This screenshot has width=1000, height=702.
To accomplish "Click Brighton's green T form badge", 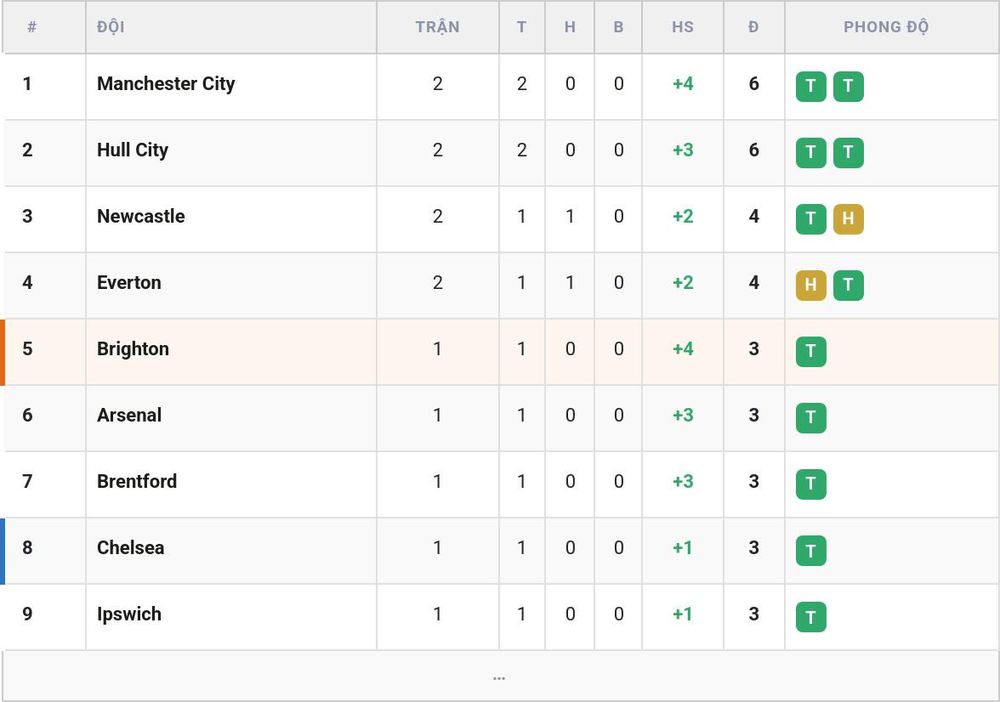I will click(x=811, y=351).
